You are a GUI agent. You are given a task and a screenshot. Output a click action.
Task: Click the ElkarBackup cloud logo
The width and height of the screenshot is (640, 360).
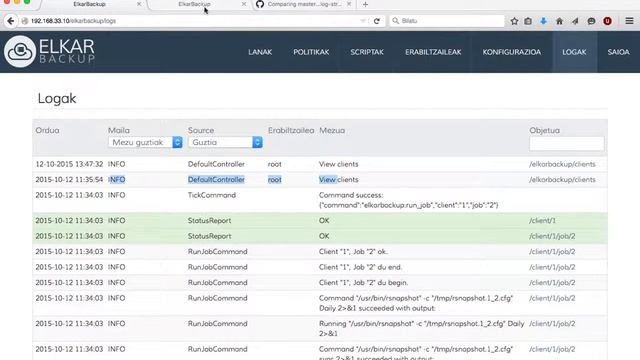[x=20, y=51]
